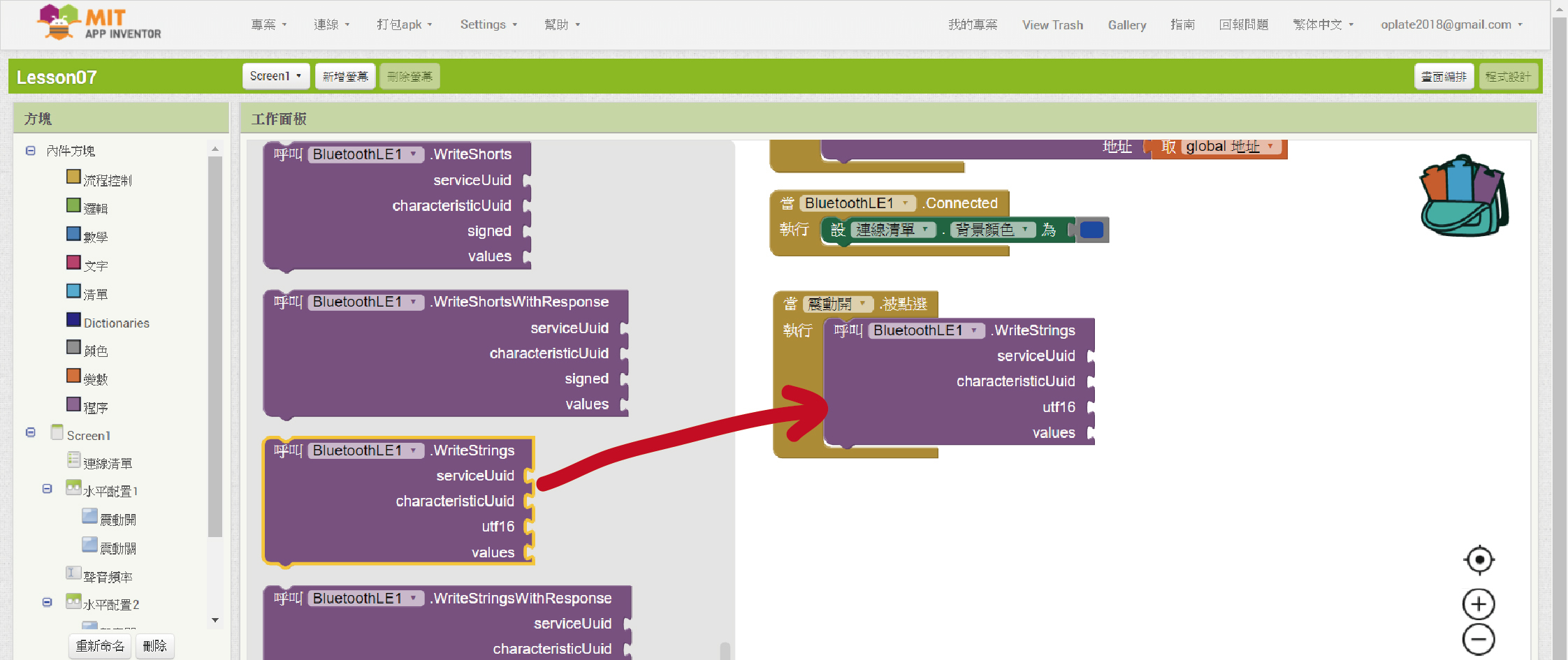Zoom in with the plus icon
The image size is (1568, 660).
[1479, 604]
